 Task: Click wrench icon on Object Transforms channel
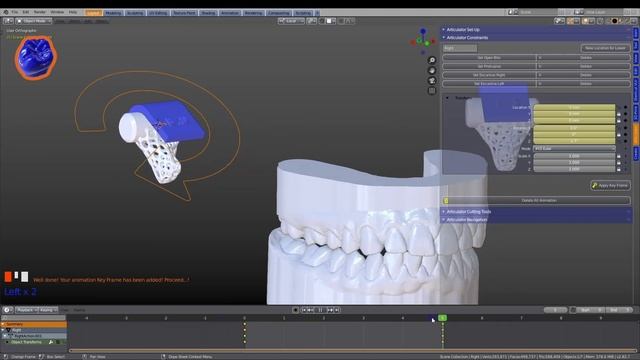point(51,342)
